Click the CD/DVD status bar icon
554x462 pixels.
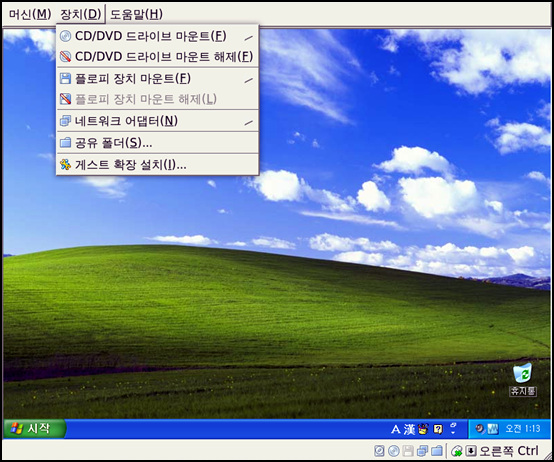[394, 451]
